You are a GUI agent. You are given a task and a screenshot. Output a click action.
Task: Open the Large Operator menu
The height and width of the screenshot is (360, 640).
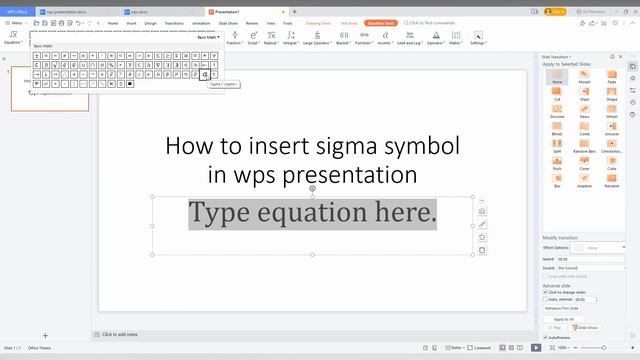[317, 38]
